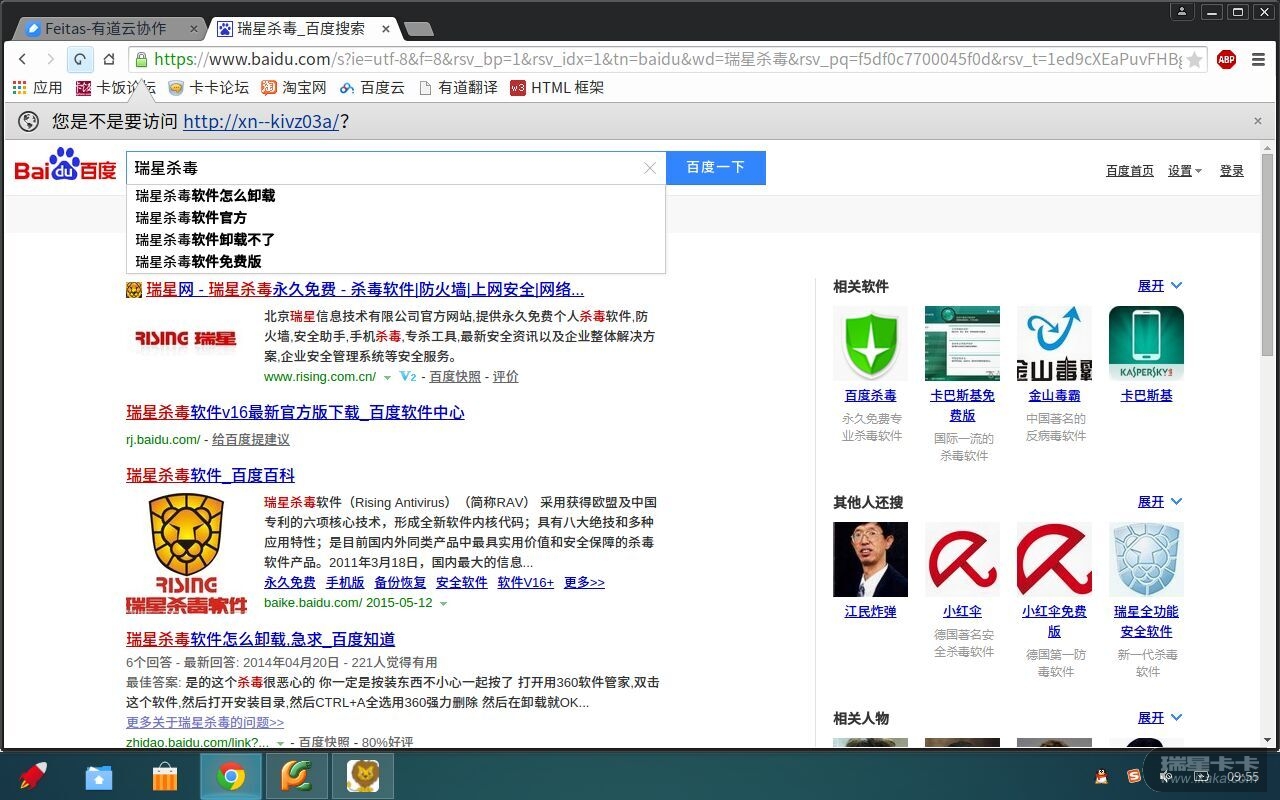This screenshot has height=800, width=1280.
Task: Open the lion Rising app in taskbar
Action: 363,776
